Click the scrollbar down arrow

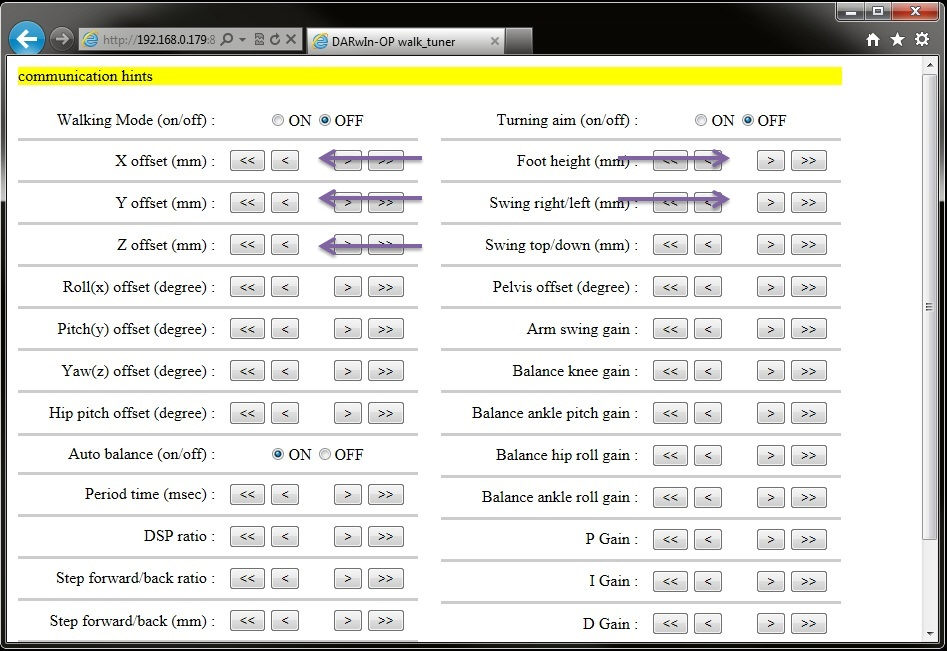[x=929, y=634]
